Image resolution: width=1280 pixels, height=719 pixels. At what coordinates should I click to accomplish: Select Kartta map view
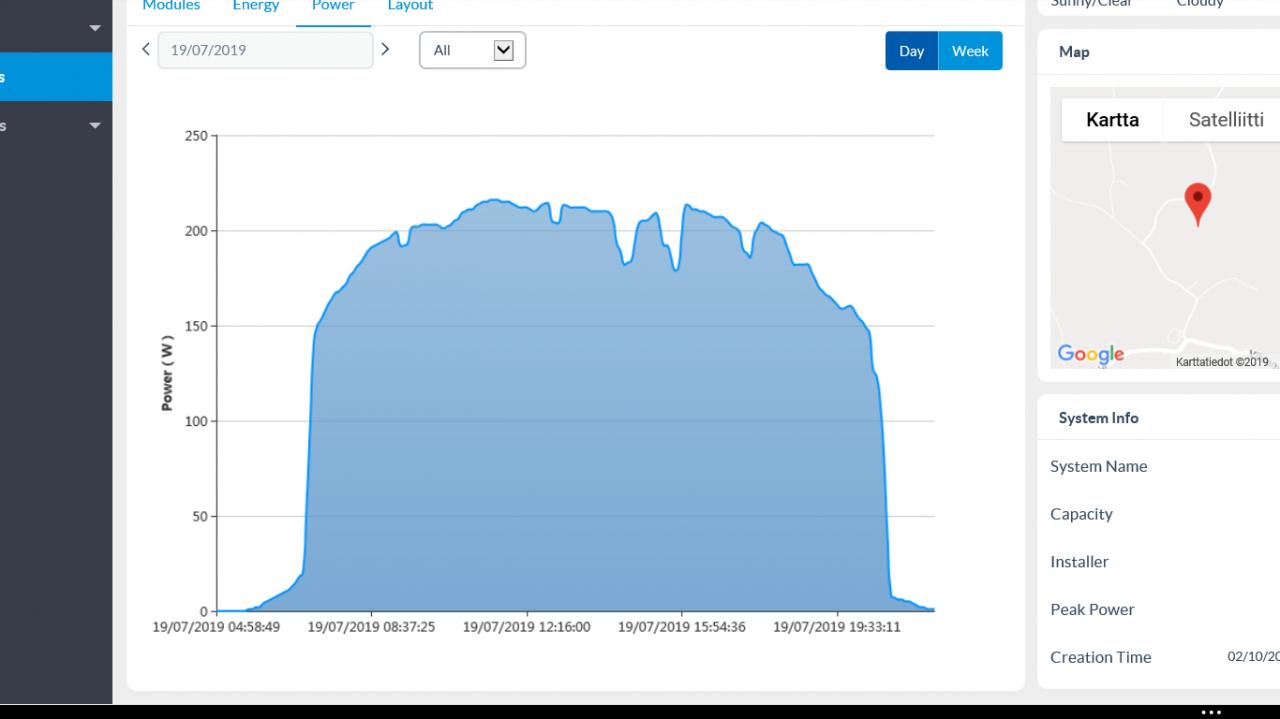point(1112,120)
